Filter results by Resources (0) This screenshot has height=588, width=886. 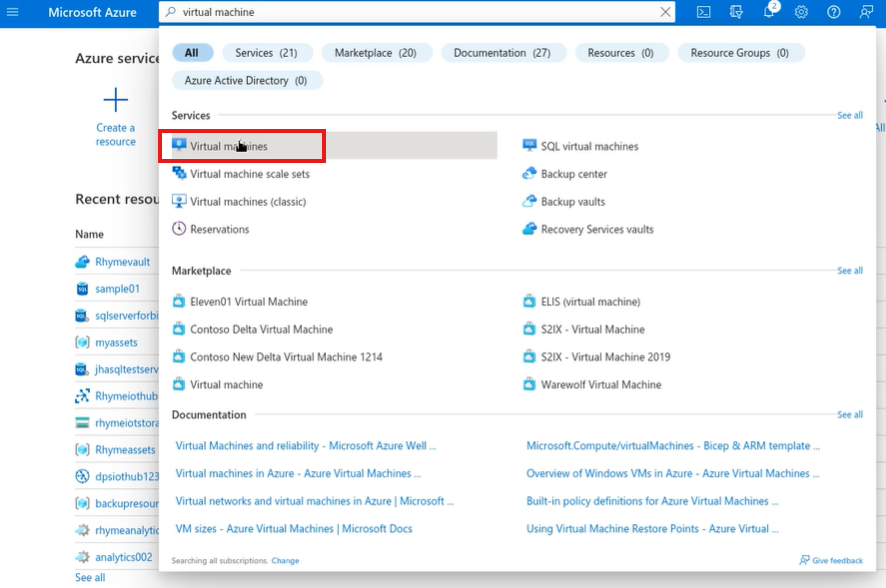point(621,53)
